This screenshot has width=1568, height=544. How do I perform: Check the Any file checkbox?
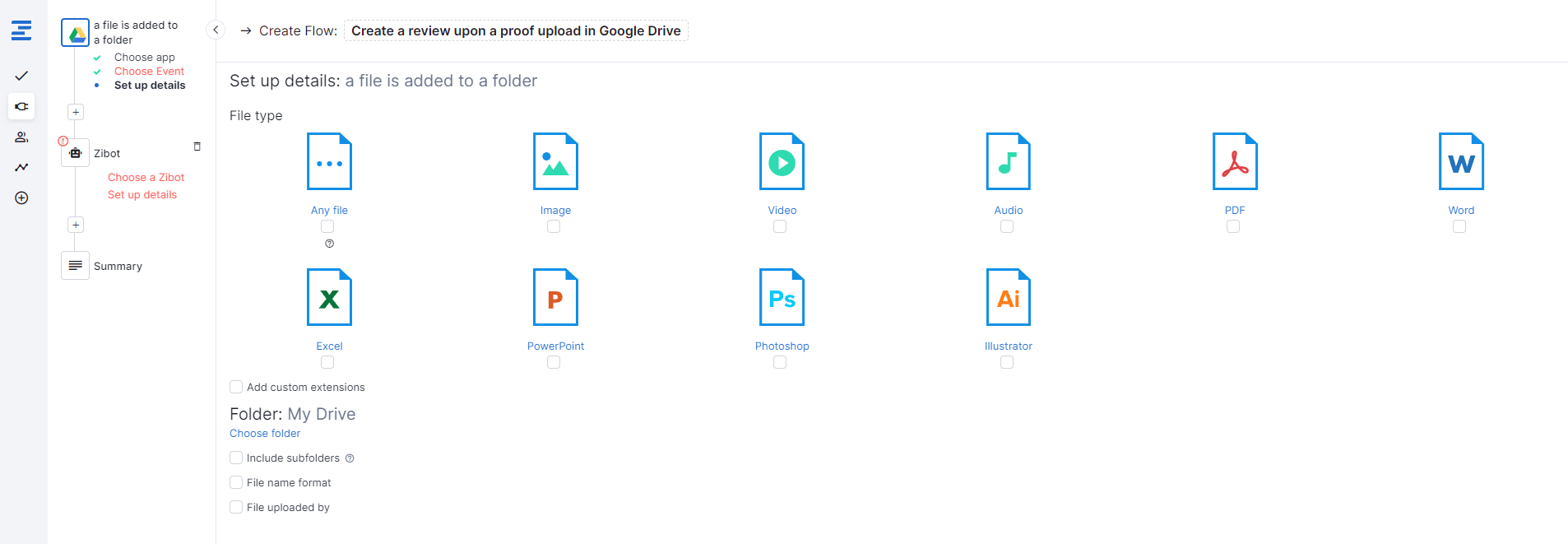click(x=327, y=226)
